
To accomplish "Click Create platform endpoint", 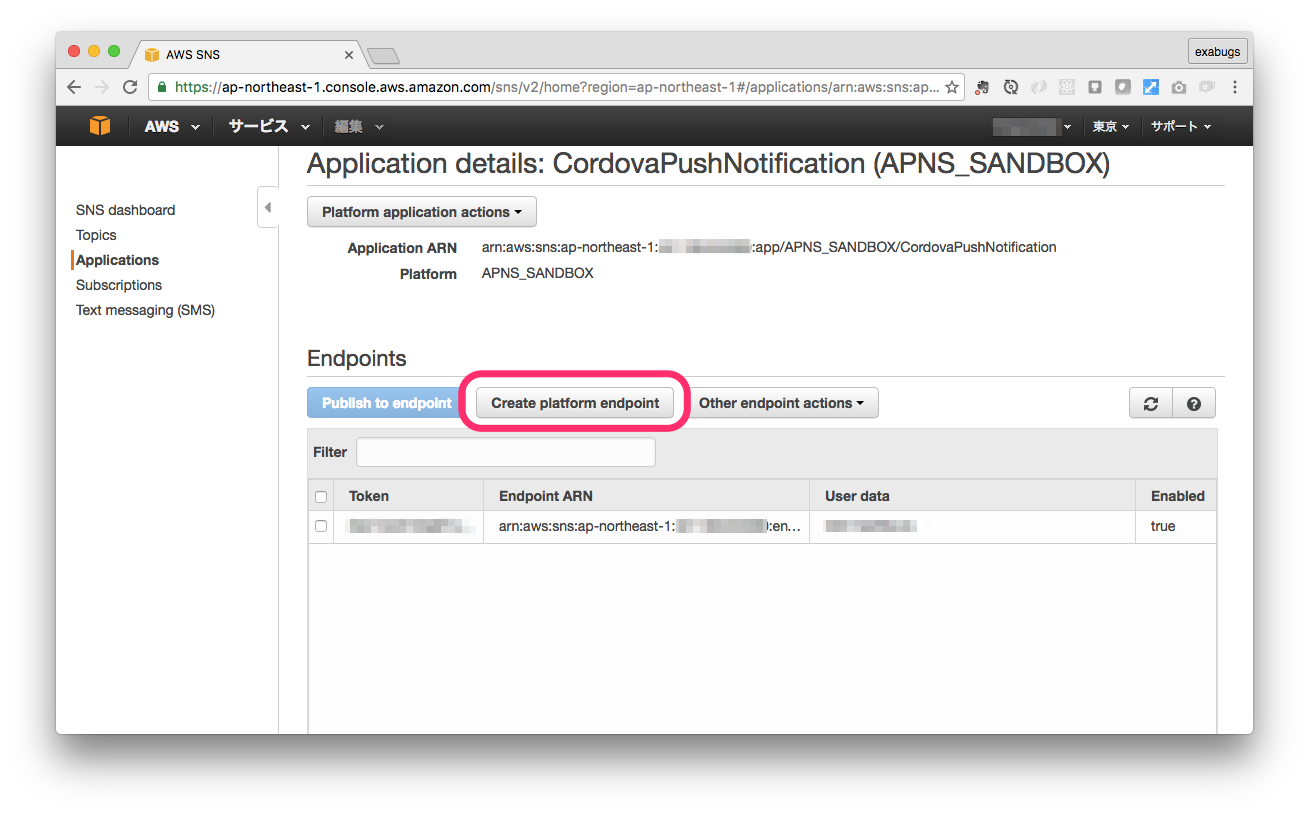I will 575,403.
